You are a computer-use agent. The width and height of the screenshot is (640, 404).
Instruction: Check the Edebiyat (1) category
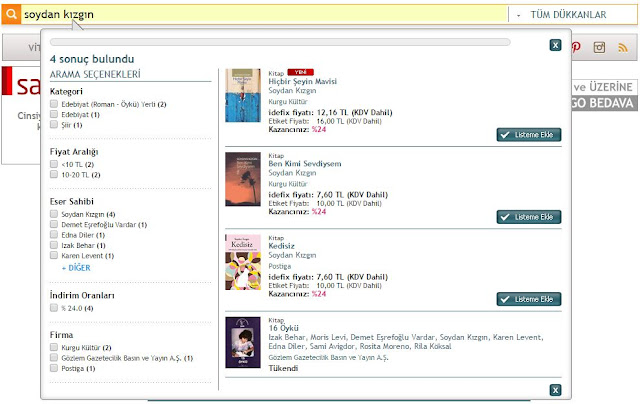[54, 114]
